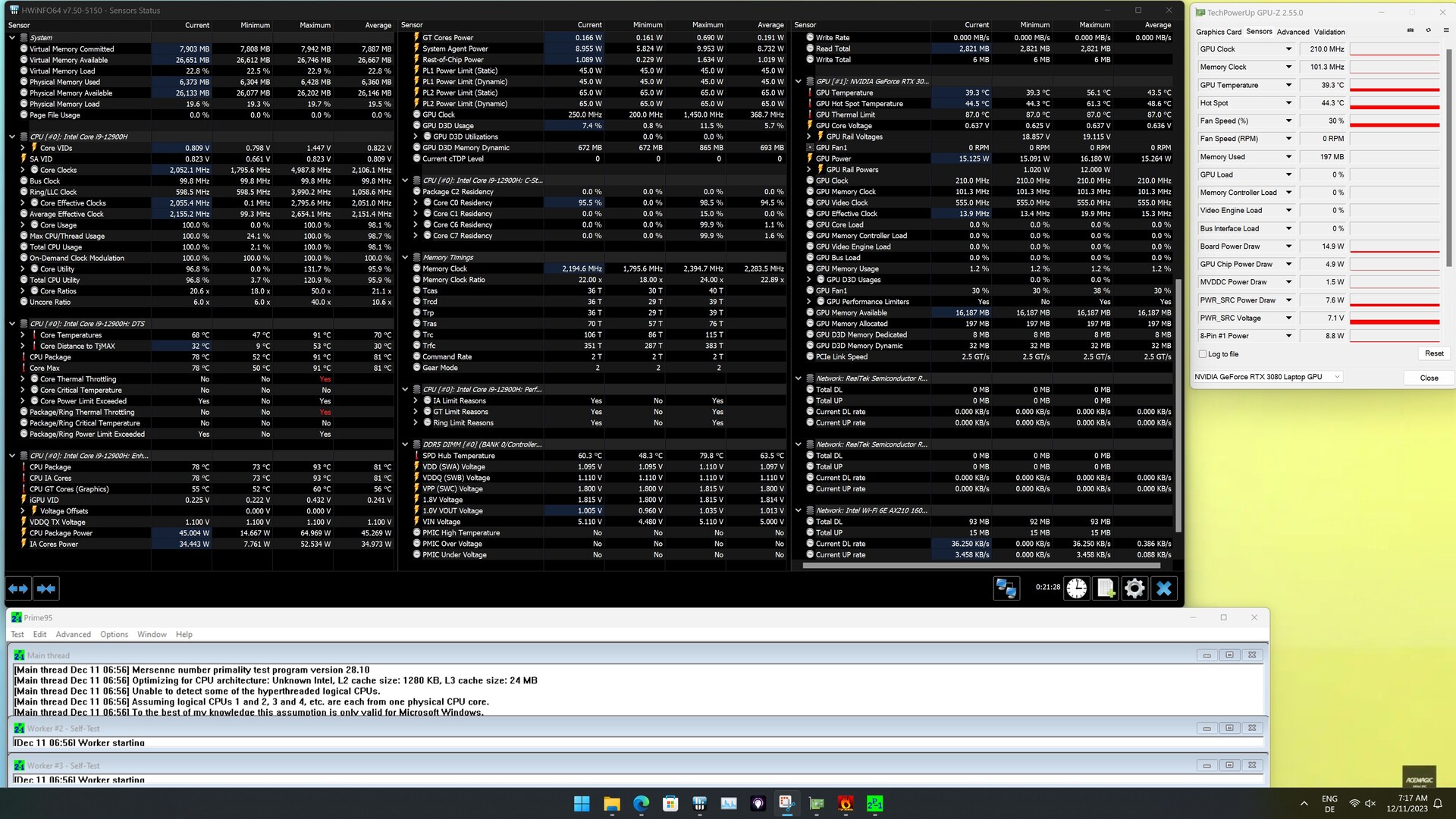Click GPU Temperature red graph in GPU-Z
Viewport: 1456px width, 819px height.
point(1395,85)
